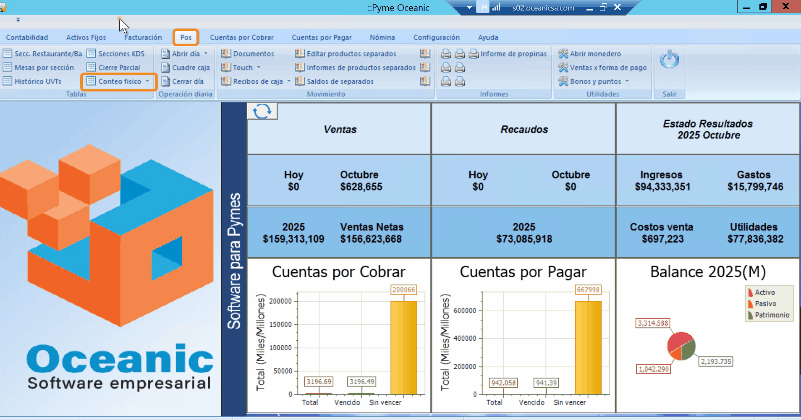The image size is (801, 420).
Task: Open Mesas por sección
Action: click(42, 67)
